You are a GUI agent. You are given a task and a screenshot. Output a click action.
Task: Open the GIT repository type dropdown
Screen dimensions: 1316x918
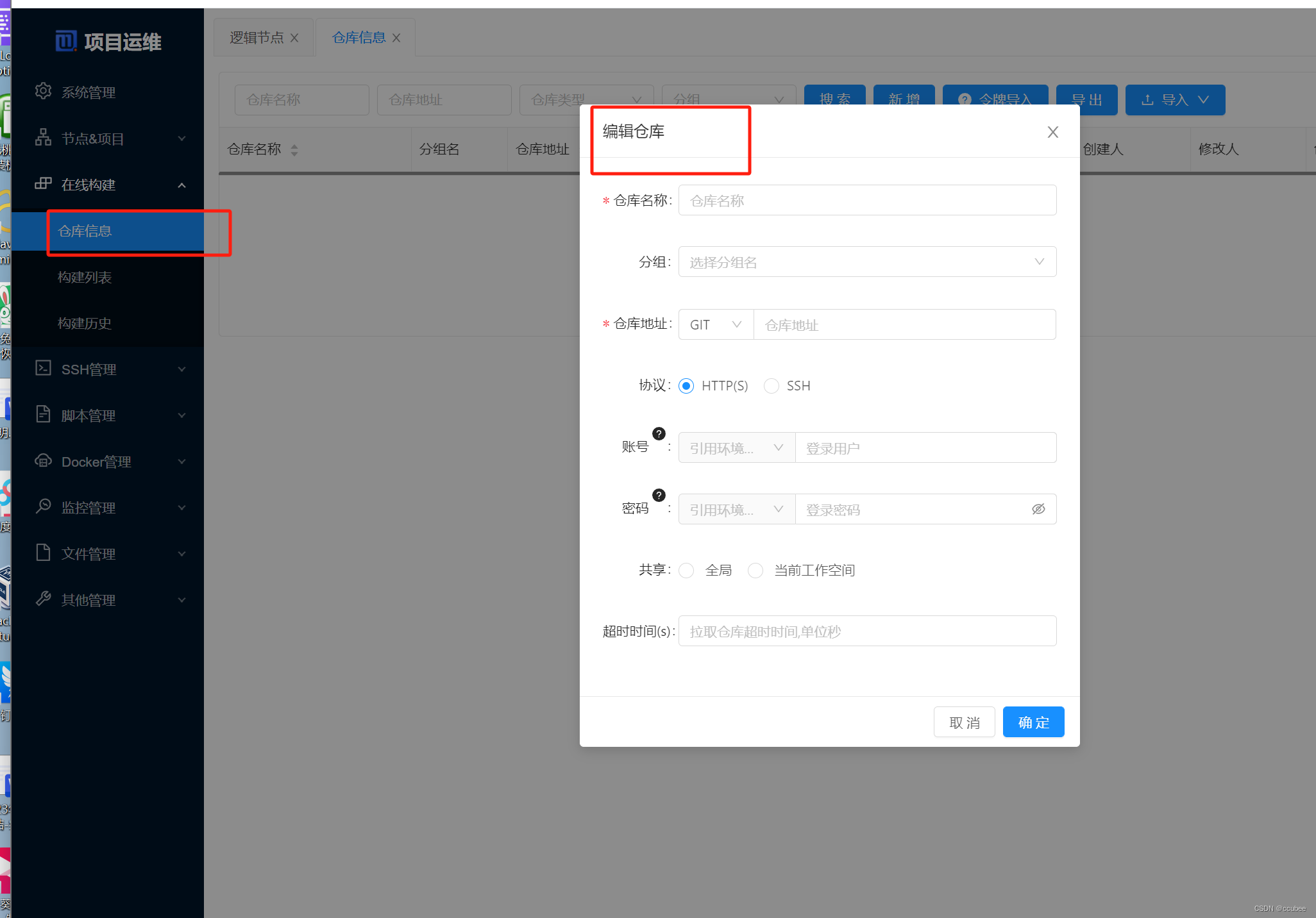(x=716, y=324)
